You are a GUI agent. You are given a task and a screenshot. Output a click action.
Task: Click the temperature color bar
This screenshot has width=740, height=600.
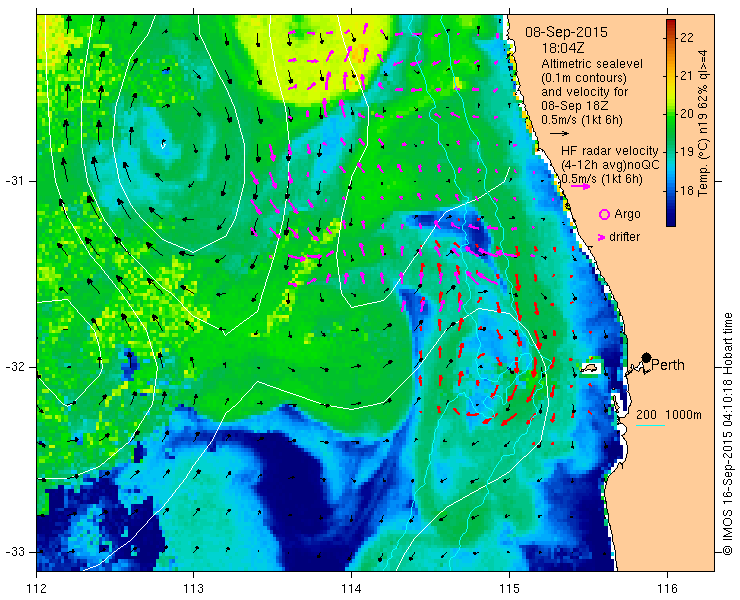point(671,123)
